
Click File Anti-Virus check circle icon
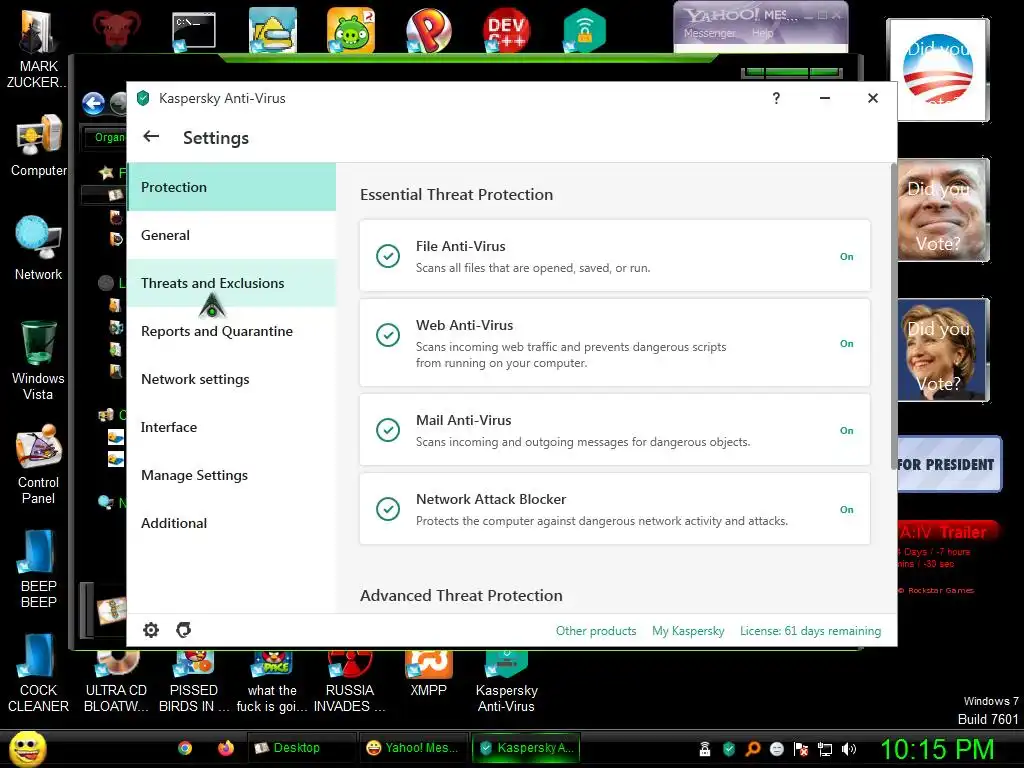(388, 256)
